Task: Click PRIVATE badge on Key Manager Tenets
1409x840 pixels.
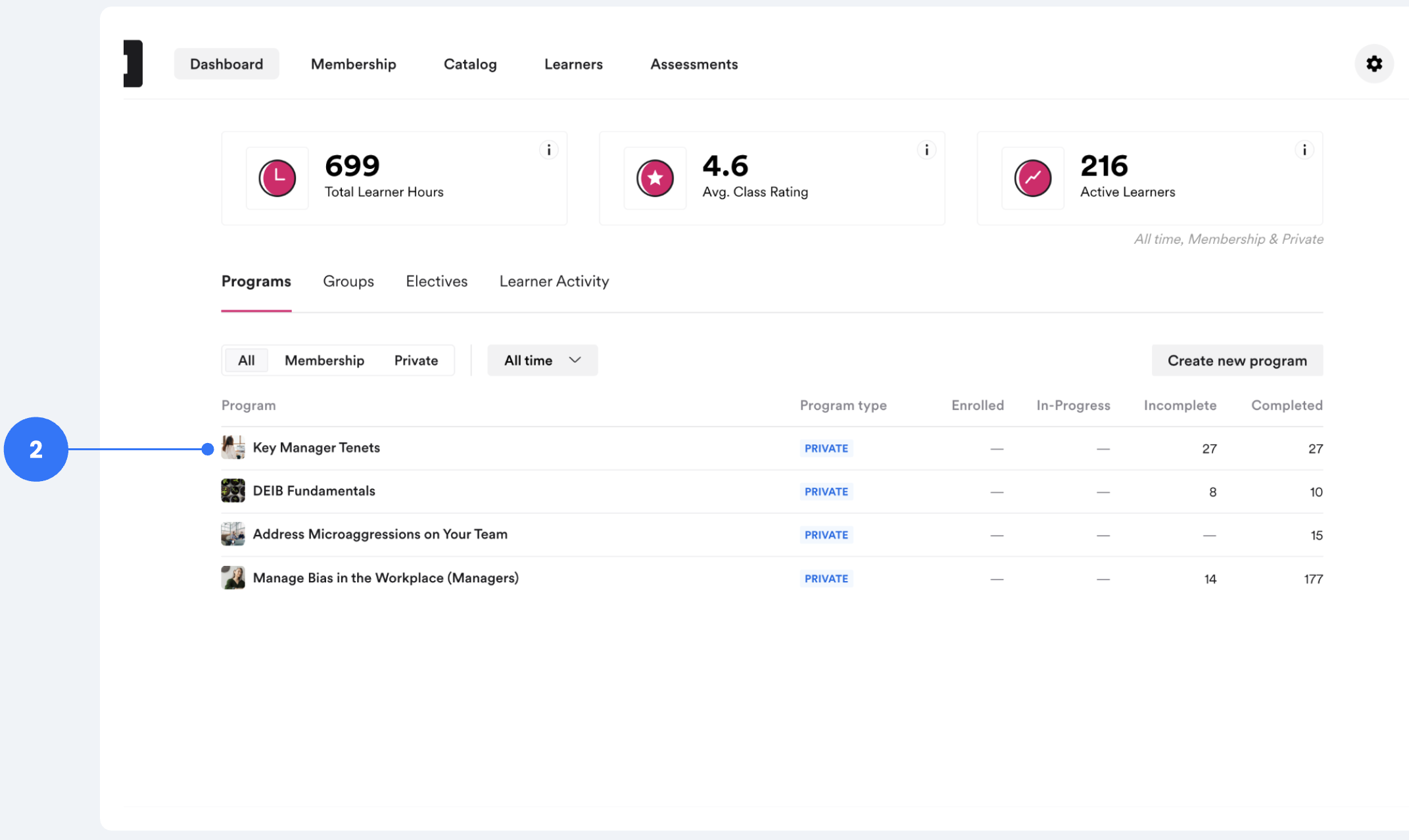Action: [826, 448]
